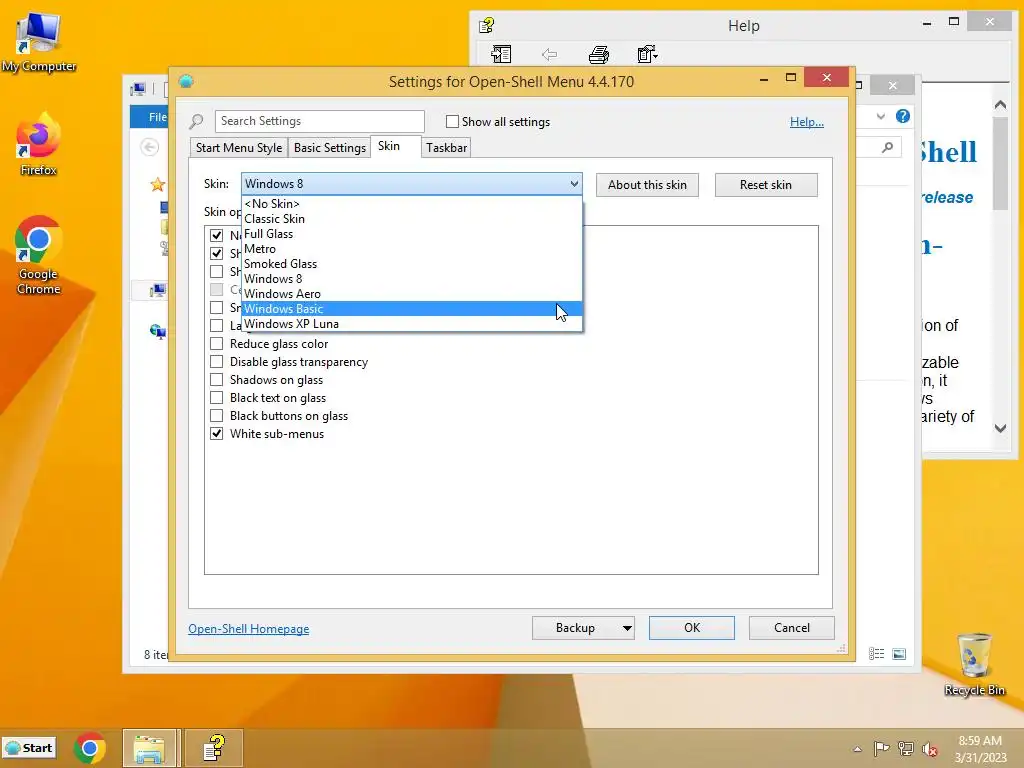1024x768 pixels.
Task: Toggle Show all settings checkbox
Action: click(x=452, y=121)
